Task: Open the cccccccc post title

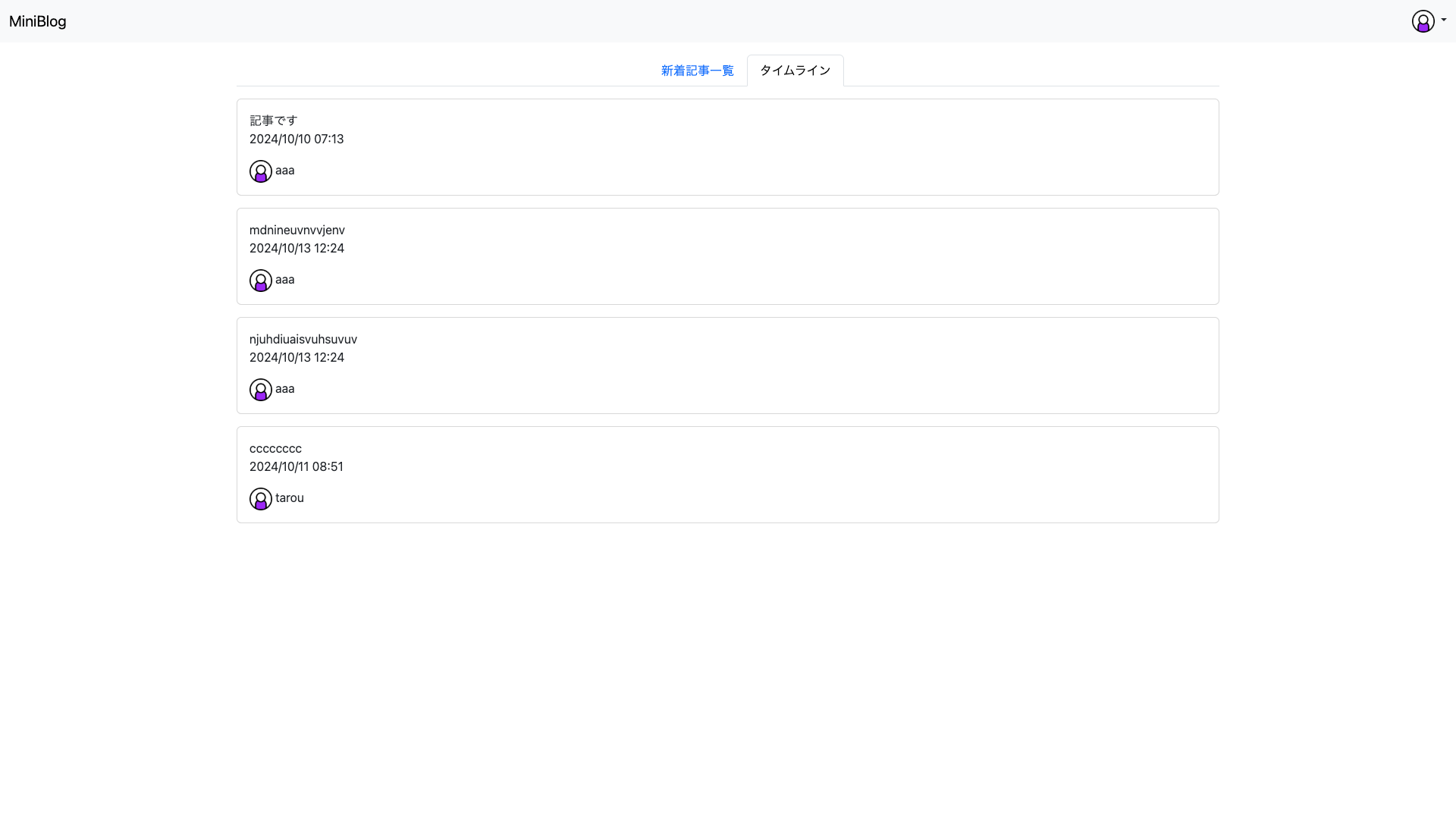Action: 275,448
